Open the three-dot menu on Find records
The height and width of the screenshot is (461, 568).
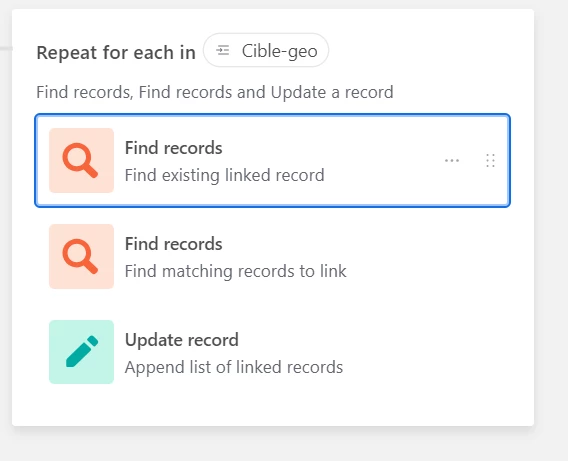click(x=452, y=160)
